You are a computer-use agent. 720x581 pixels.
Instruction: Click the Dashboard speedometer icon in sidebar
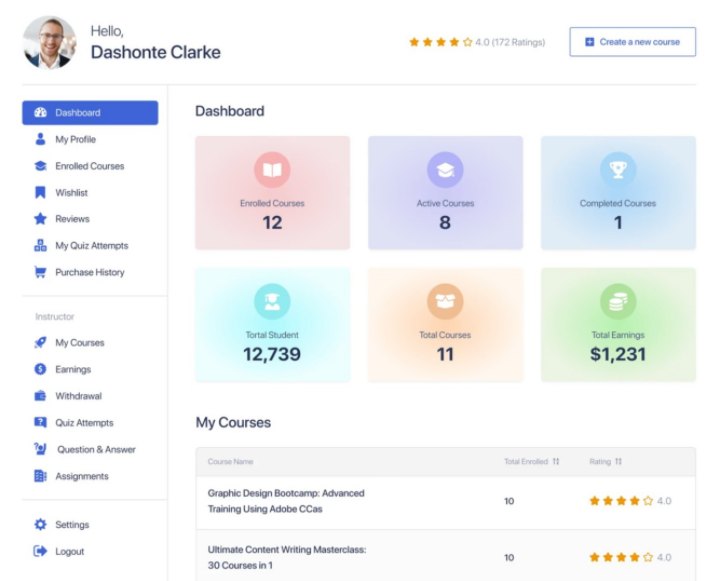tap(40, 113)
